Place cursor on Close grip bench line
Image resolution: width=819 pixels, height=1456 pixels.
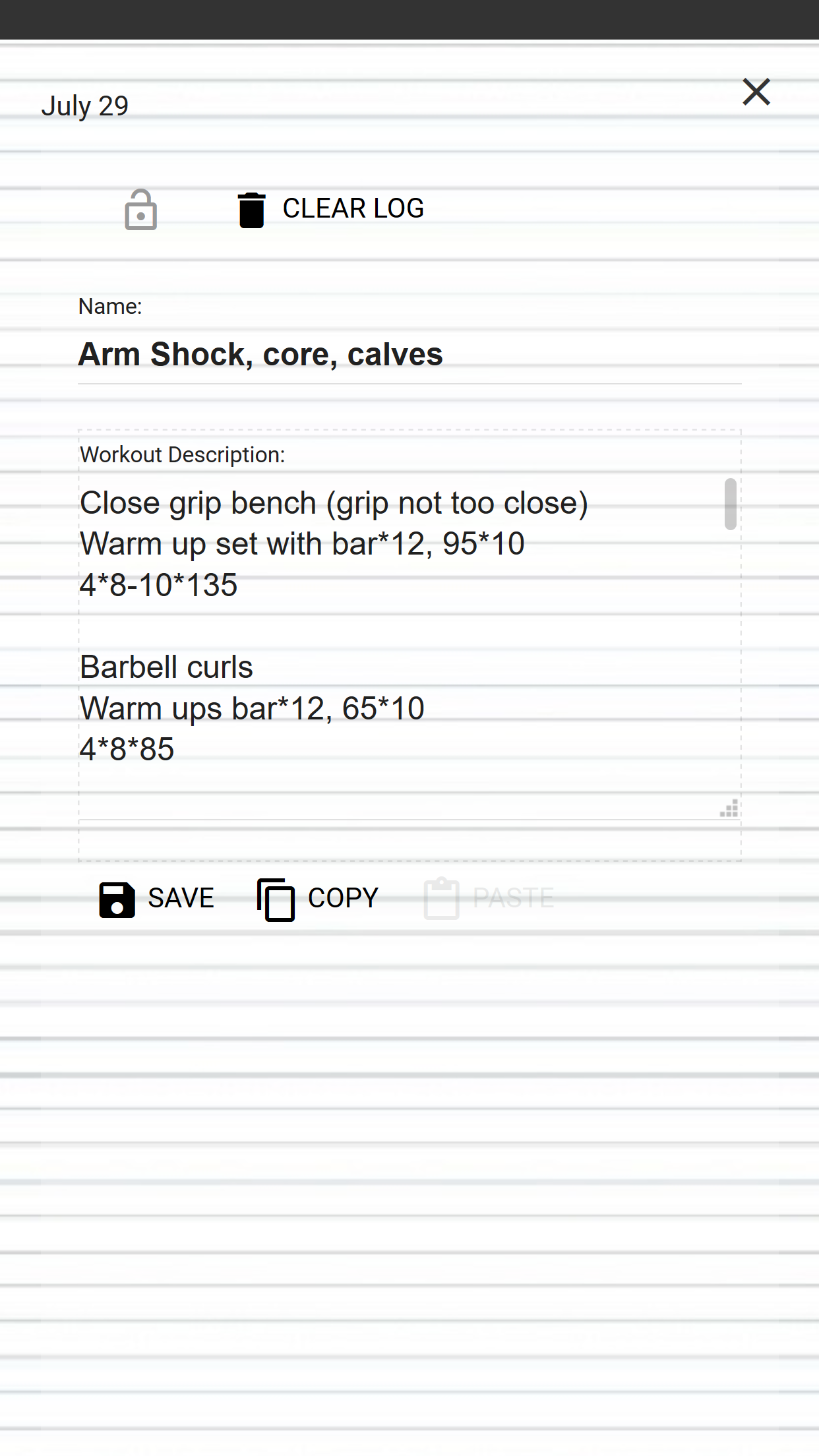tap(334, 503)
